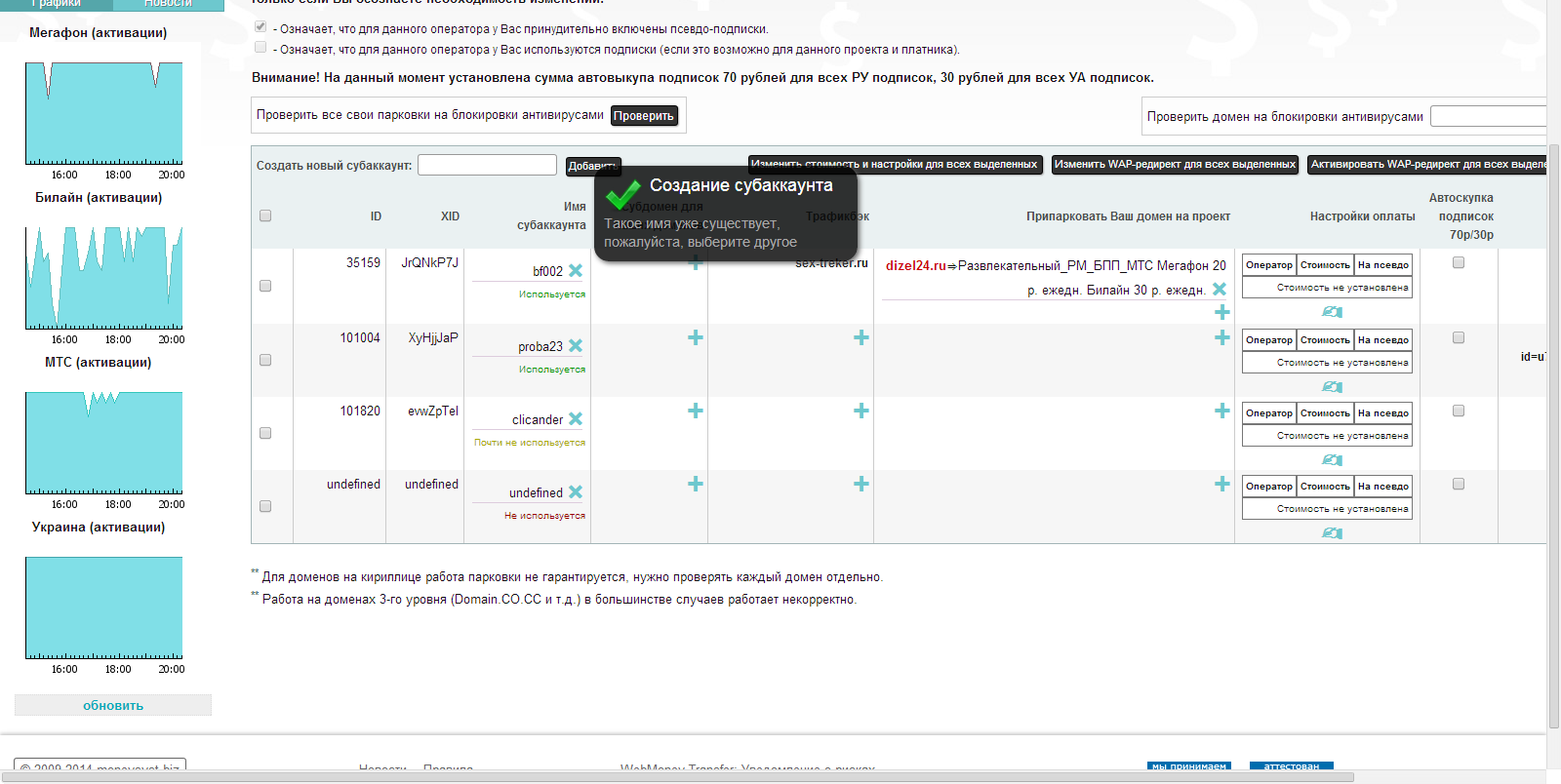The width and height of the screenshot is (1561, 784).
Task: Select row checkbox for undefined subaccount
Action: coord(265,506)
